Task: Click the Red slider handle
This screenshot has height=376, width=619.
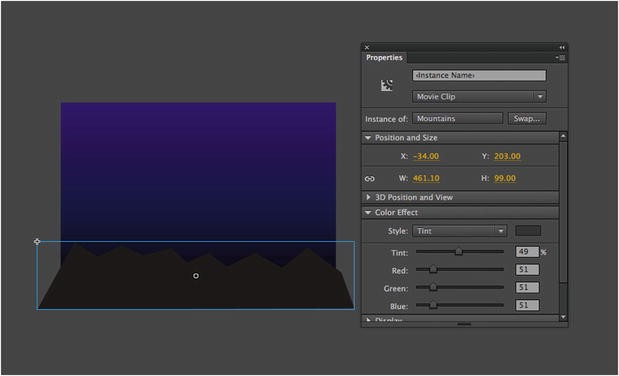Action: coord(433,269)
